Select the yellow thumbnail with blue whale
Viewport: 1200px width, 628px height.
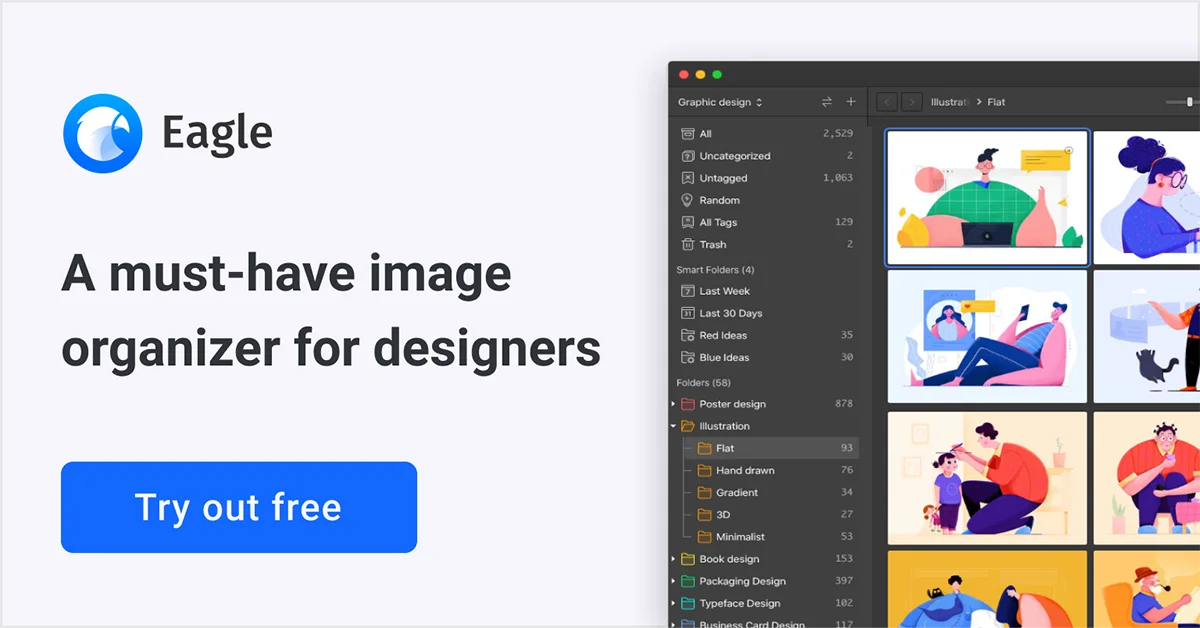pos(987,589)
